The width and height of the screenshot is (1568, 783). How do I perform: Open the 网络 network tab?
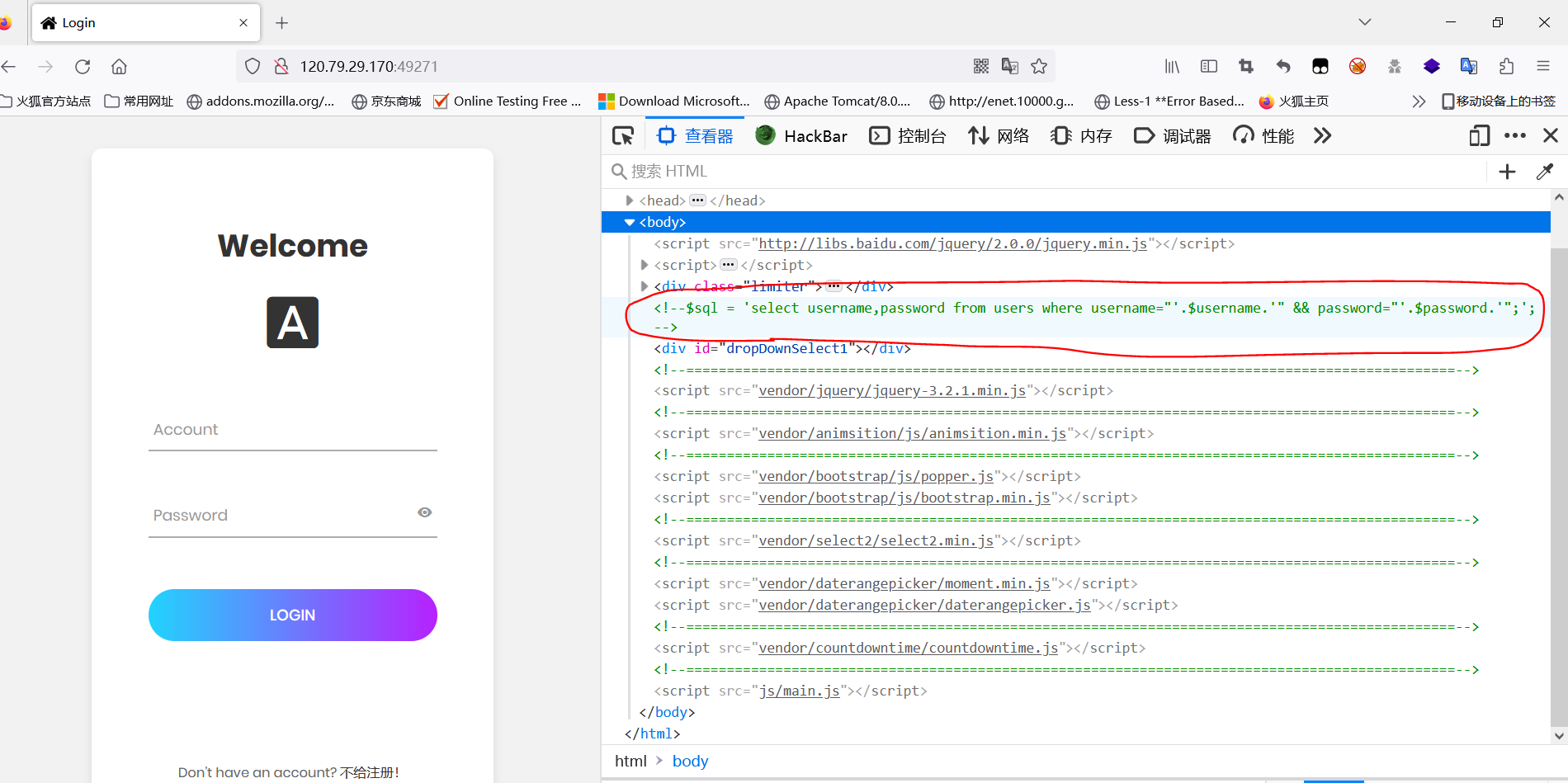coord(999,135)
